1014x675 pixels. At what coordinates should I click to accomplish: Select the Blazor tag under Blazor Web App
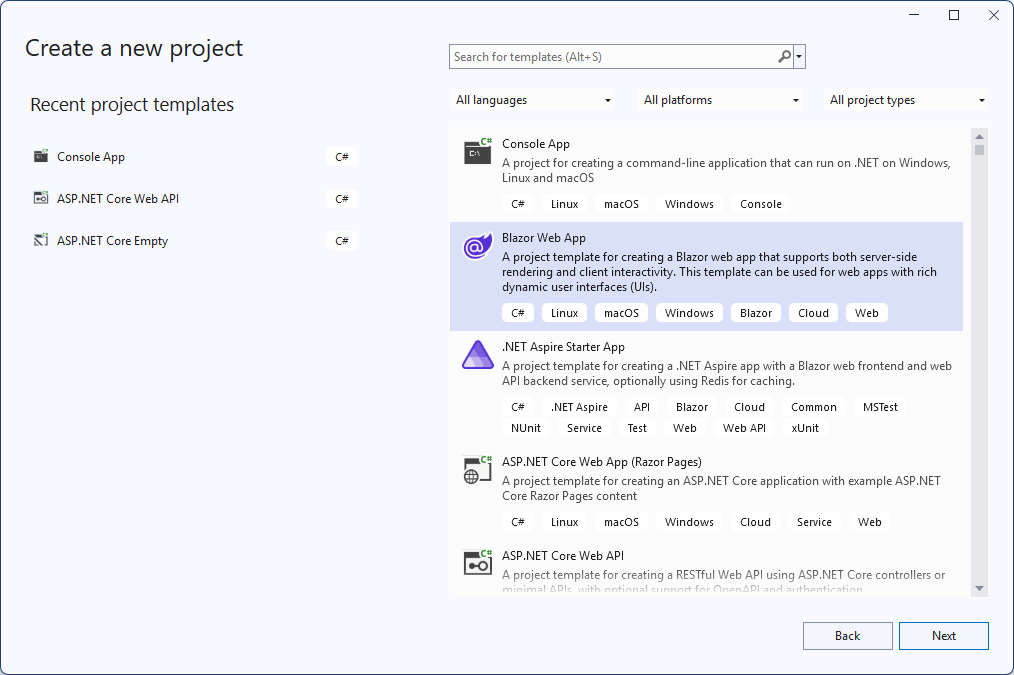[x=755, y=312]
